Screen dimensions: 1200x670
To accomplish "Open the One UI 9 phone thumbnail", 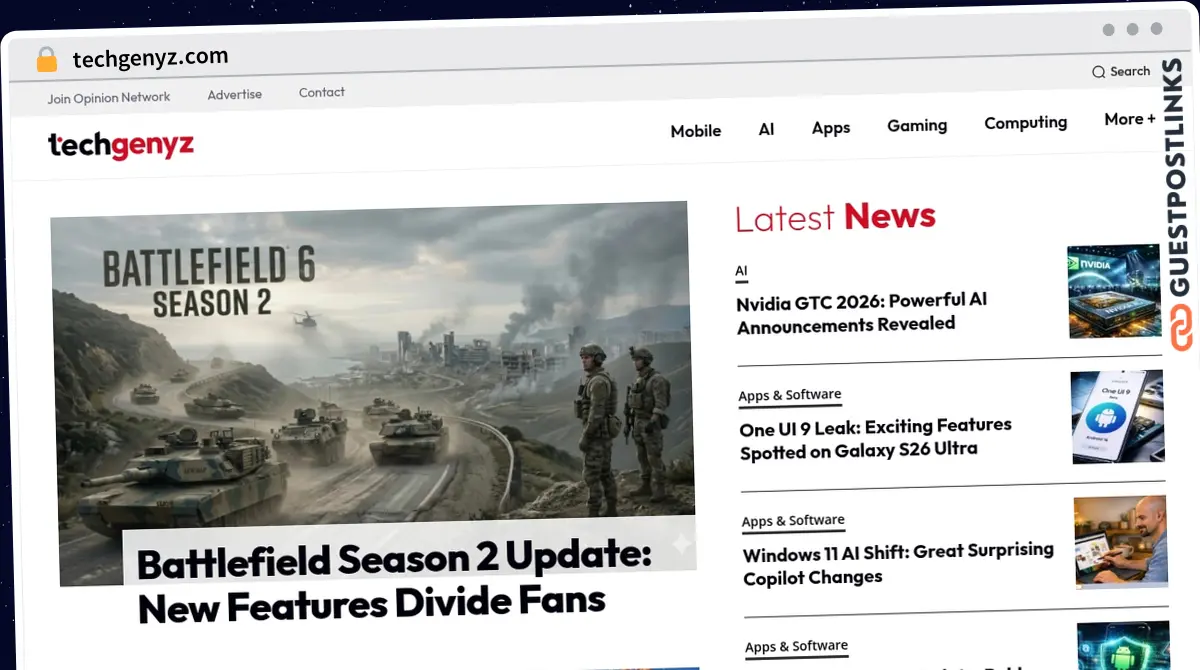I will pos(1117,416).
